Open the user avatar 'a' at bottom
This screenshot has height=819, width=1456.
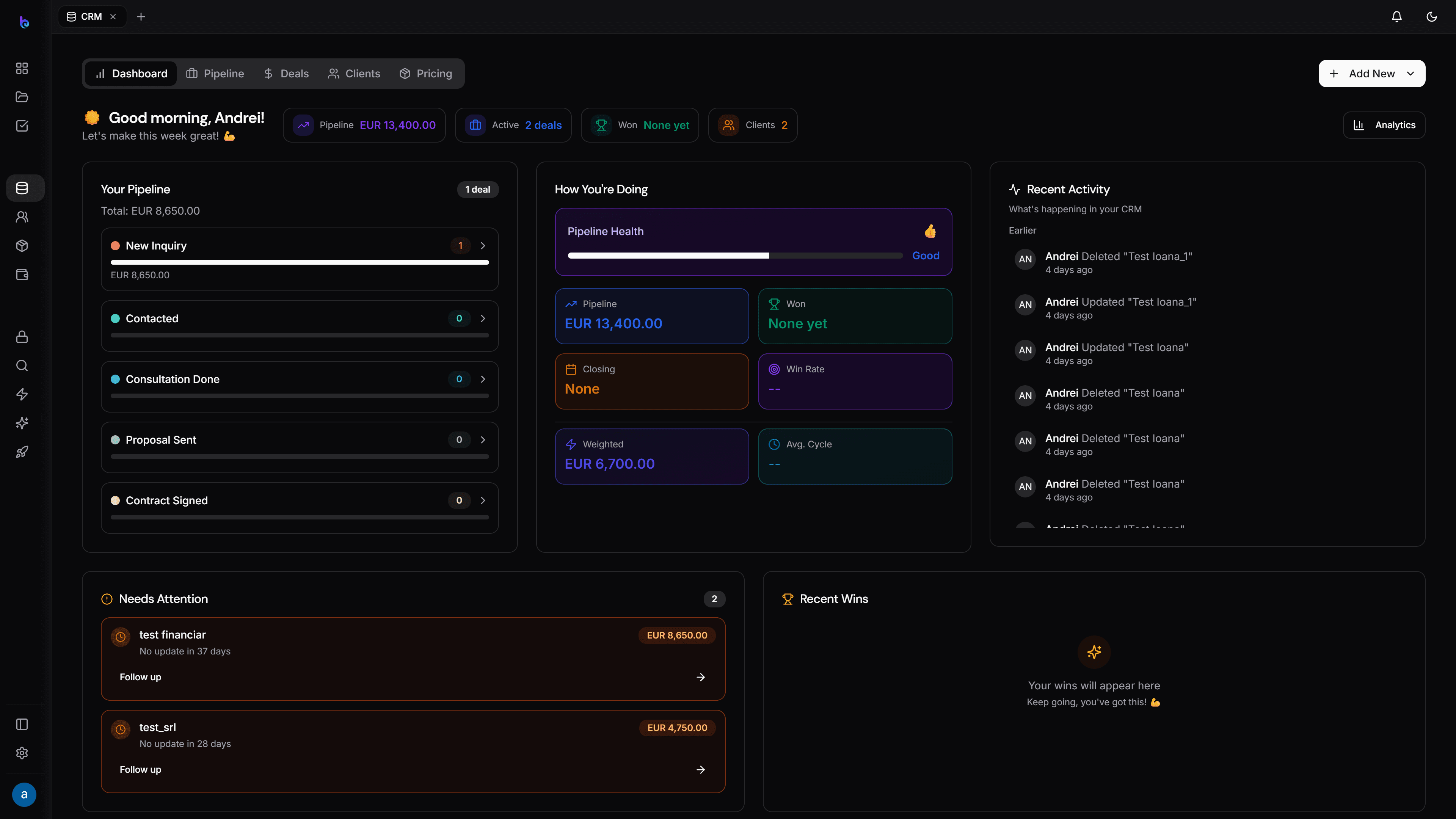[x=24, y=795]
